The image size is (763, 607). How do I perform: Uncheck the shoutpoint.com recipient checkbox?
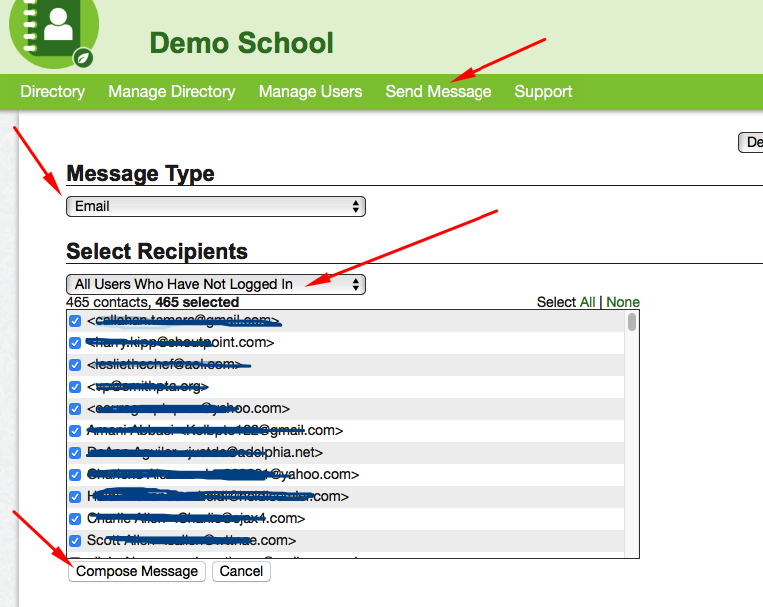(75, 343)
